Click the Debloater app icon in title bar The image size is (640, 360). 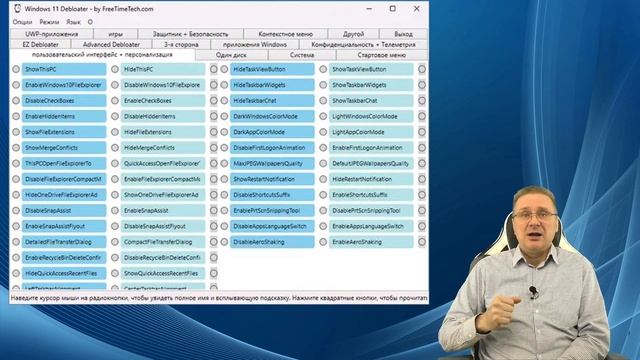click(x=18, y=9)
